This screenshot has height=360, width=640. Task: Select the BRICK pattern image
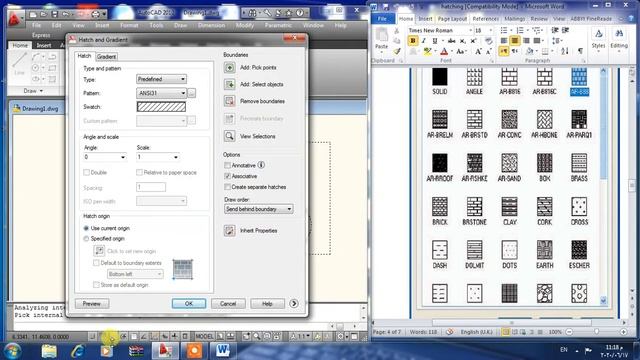pyautogui.click(x=440, y=207)
